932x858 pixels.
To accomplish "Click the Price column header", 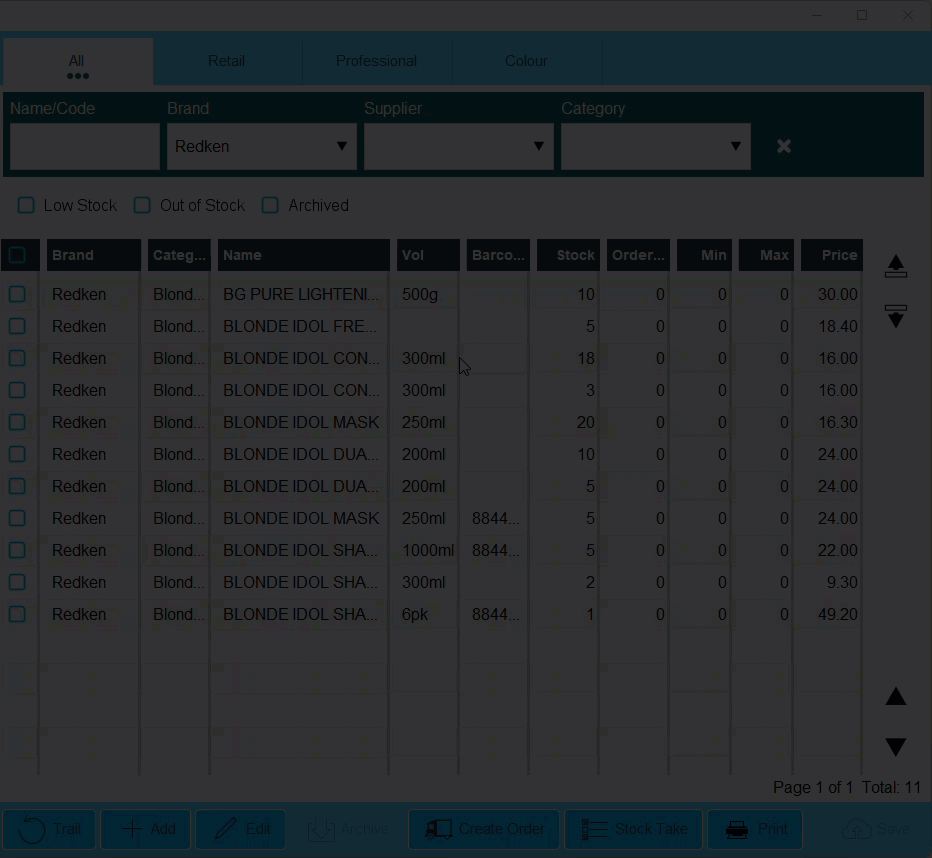I will tap(832, 255).
